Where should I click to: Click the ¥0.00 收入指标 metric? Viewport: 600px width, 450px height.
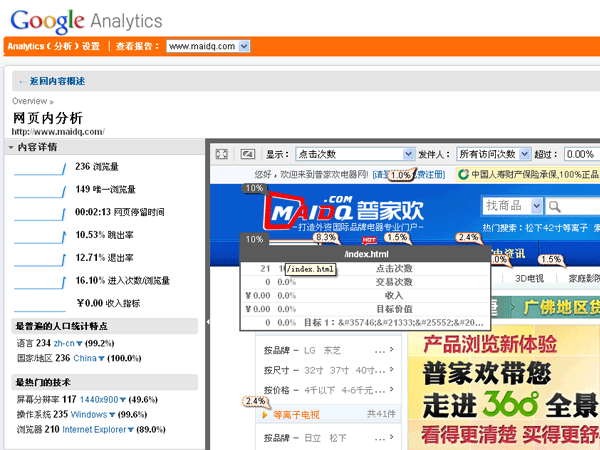pyautogui.click(x=108, y=303)
